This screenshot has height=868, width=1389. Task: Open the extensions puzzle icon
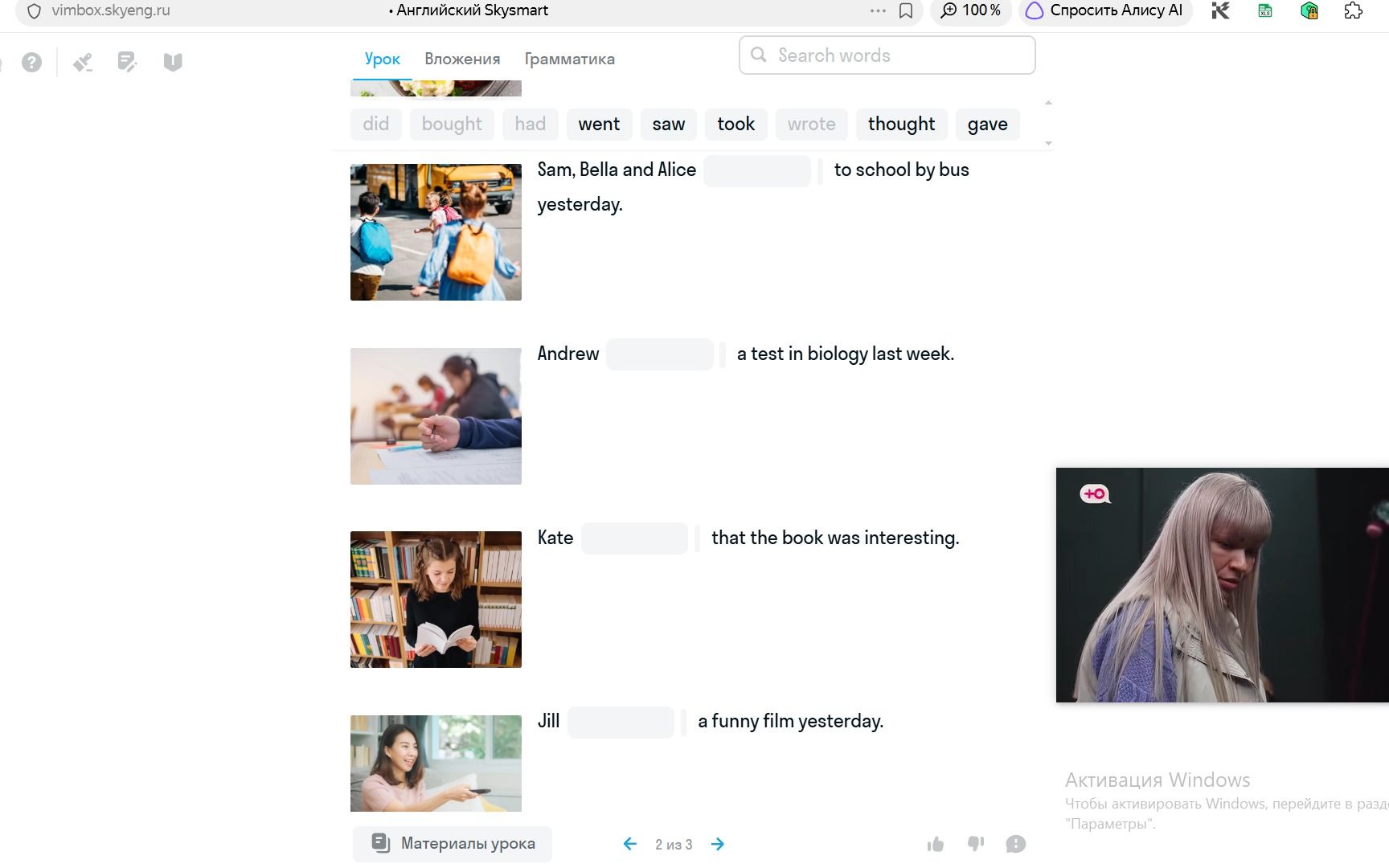tap(1354, 10)
